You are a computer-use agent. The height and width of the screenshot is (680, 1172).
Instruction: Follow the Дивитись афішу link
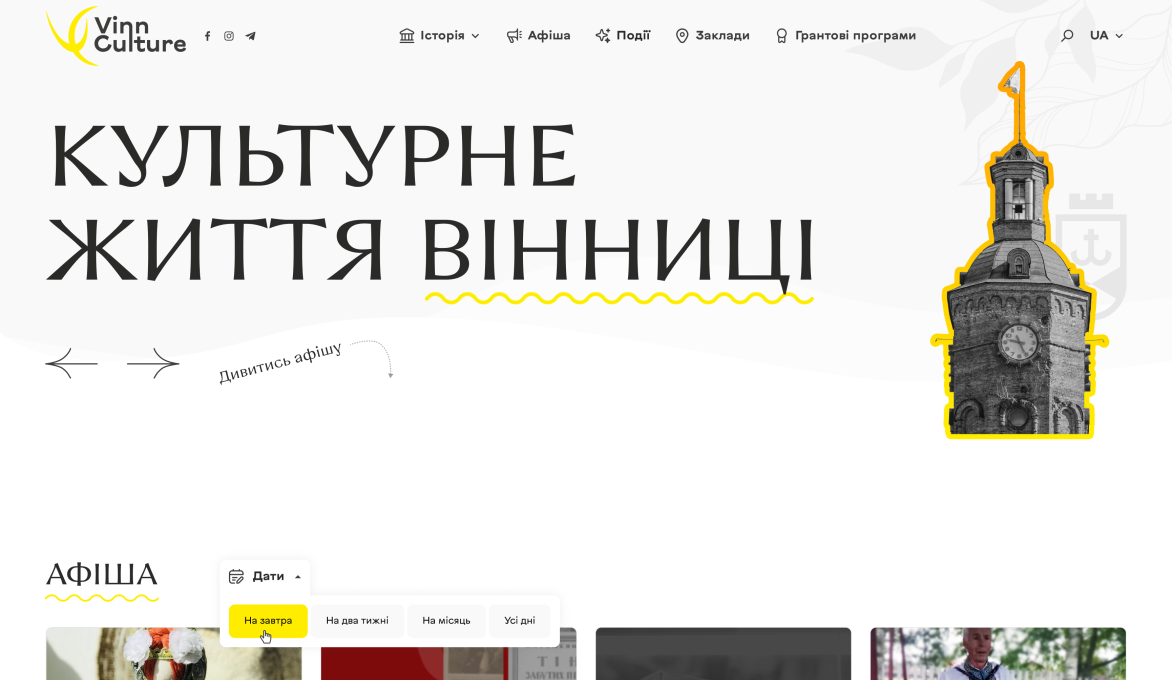280,362
